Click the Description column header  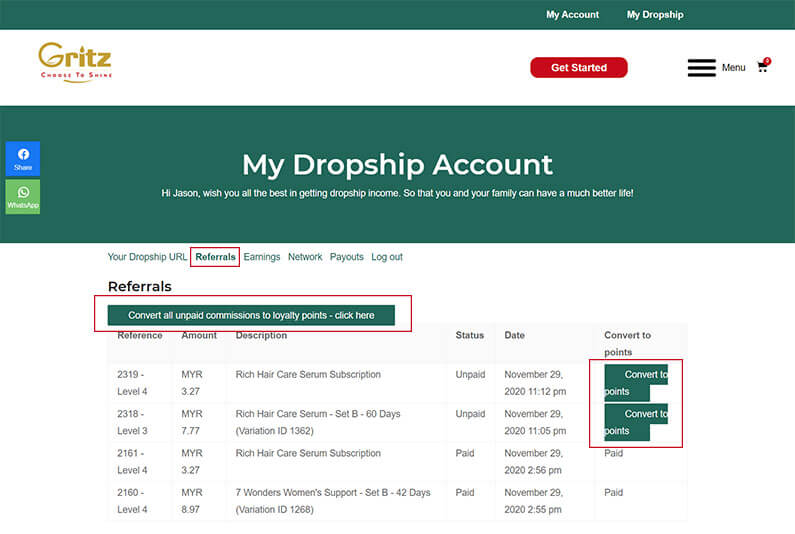pos(261,335)
